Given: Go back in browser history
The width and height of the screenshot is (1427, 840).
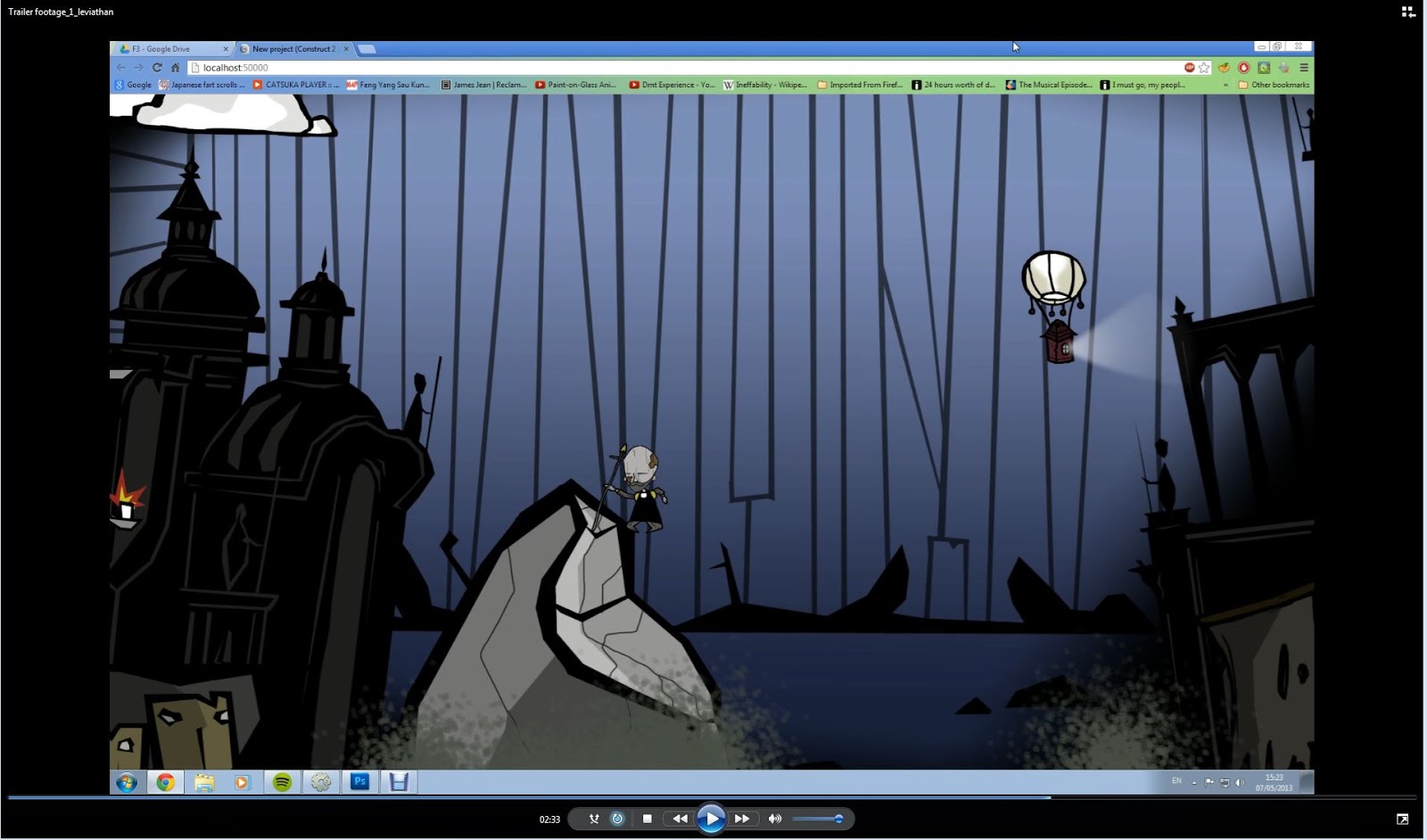Looking at the screenshot, I should click(121, 68).
